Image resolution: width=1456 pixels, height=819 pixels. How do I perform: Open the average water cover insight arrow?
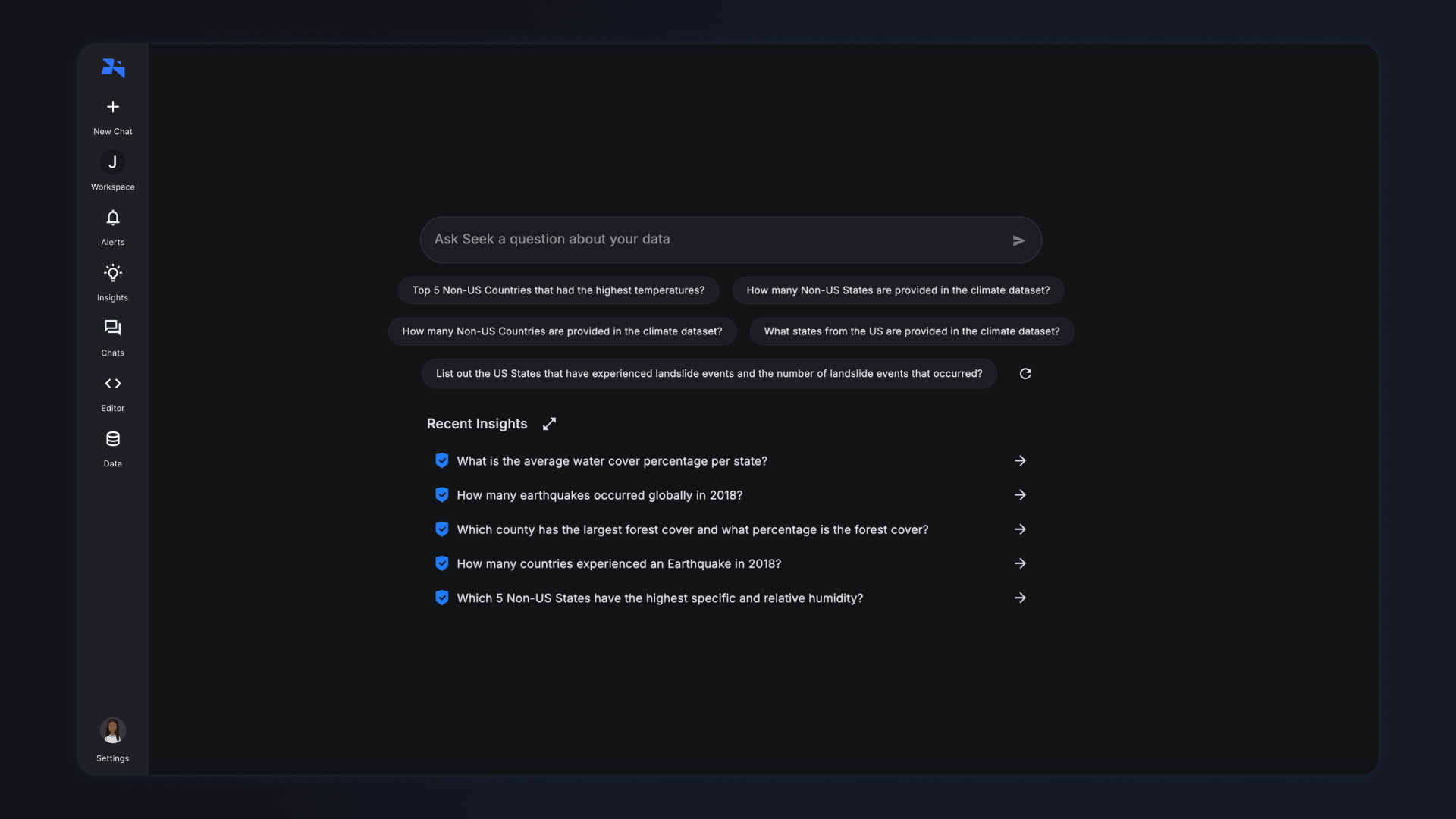point(1020,461)
